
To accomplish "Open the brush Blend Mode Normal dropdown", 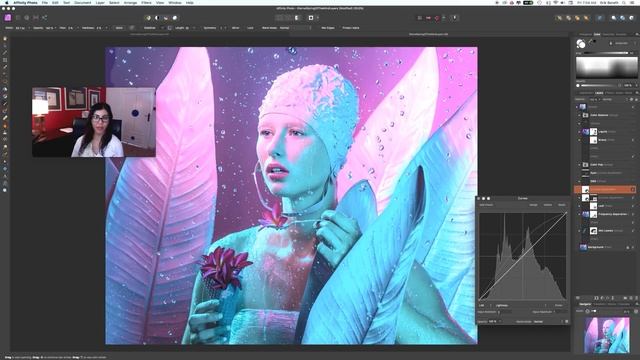I will [x=297, y=28].
